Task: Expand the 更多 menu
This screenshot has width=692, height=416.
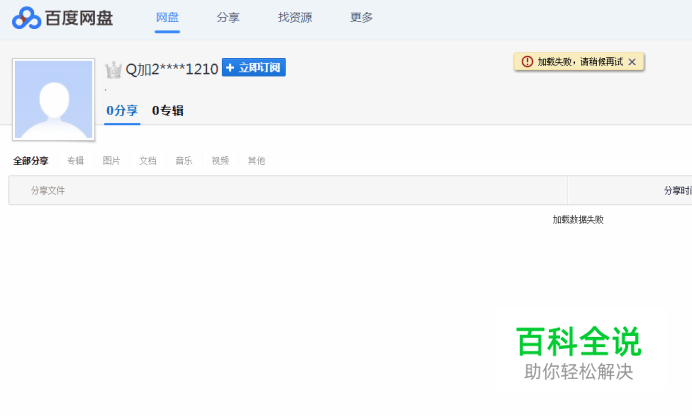Action: (x=361, y=18)
